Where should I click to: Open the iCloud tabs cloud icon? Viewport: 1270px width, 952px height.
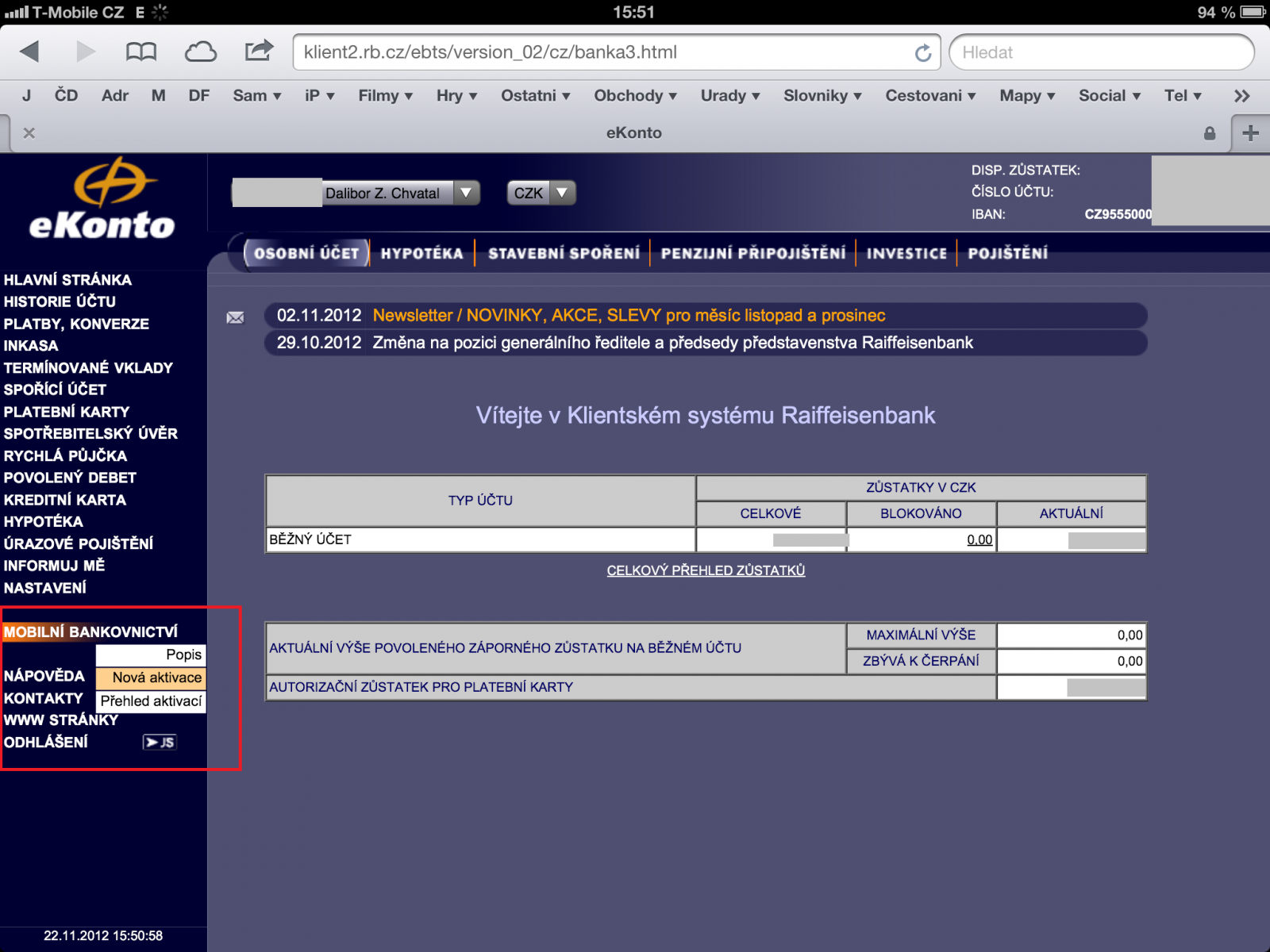click(201, 52)
